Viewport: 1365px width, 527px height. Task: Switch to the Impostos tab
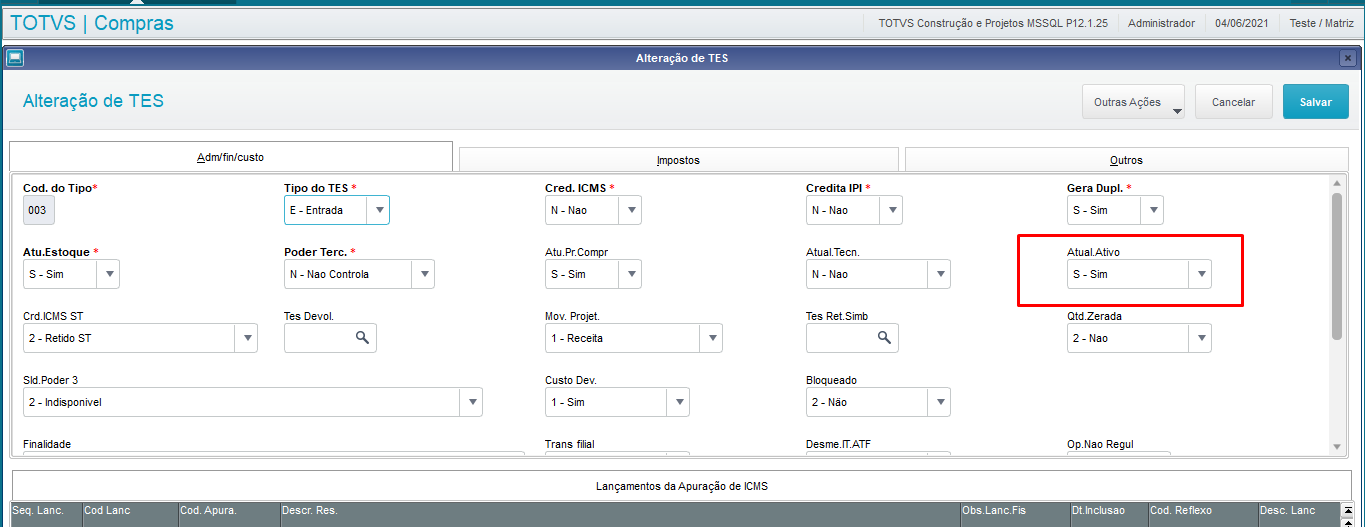click(x=678, y=160)
